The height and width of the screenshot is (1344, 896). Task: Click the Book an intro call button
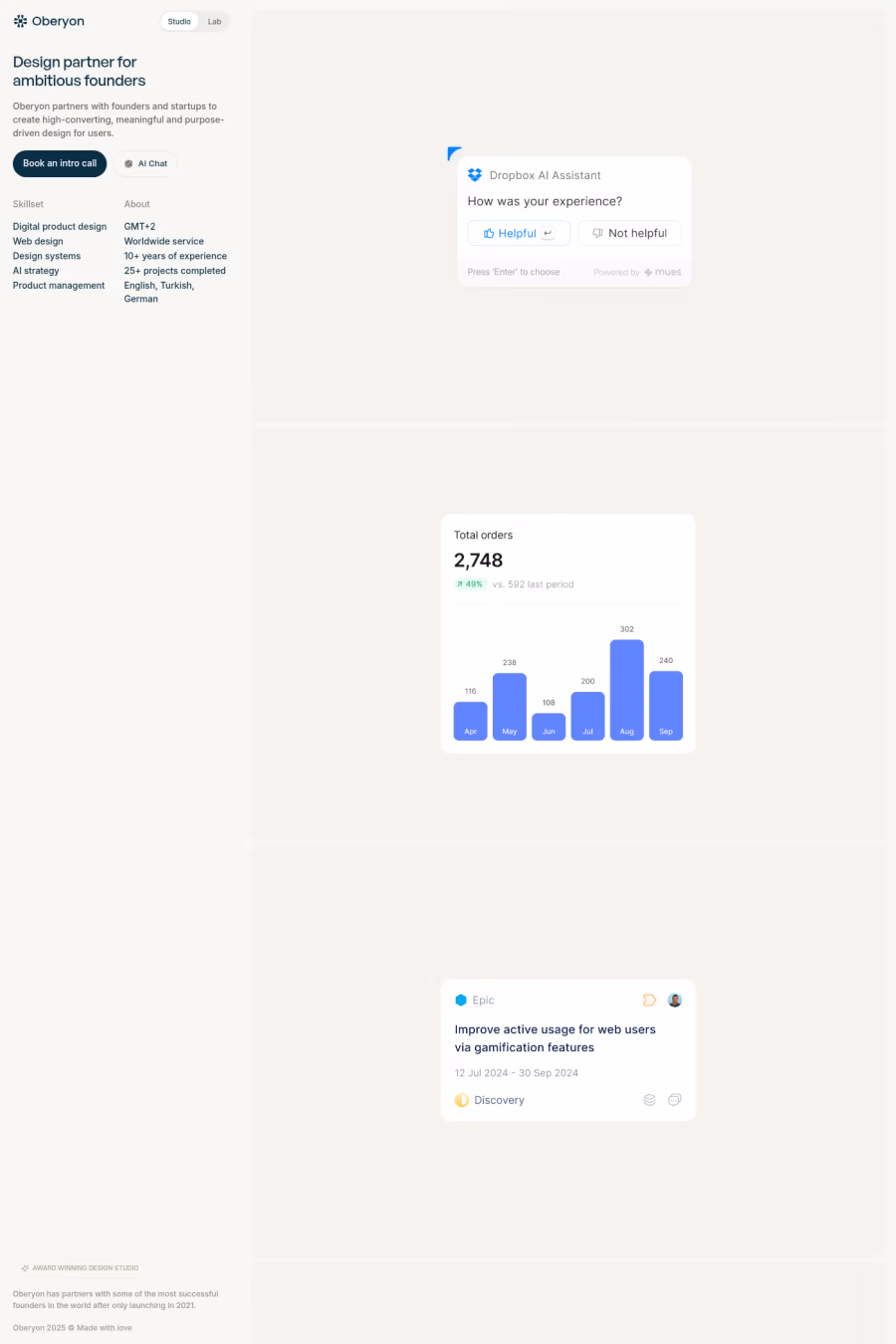[59, 163]
